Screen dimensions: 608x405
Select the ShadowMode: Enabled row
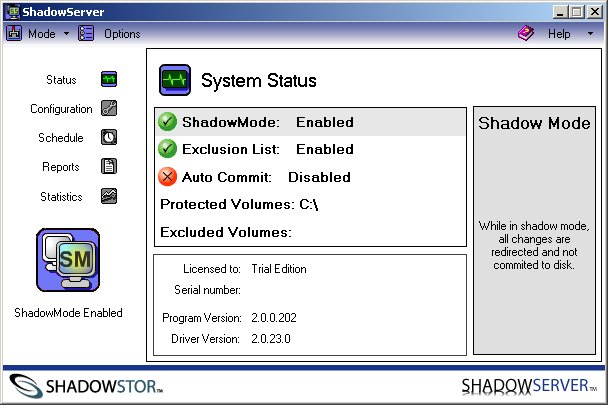point(310,122)
